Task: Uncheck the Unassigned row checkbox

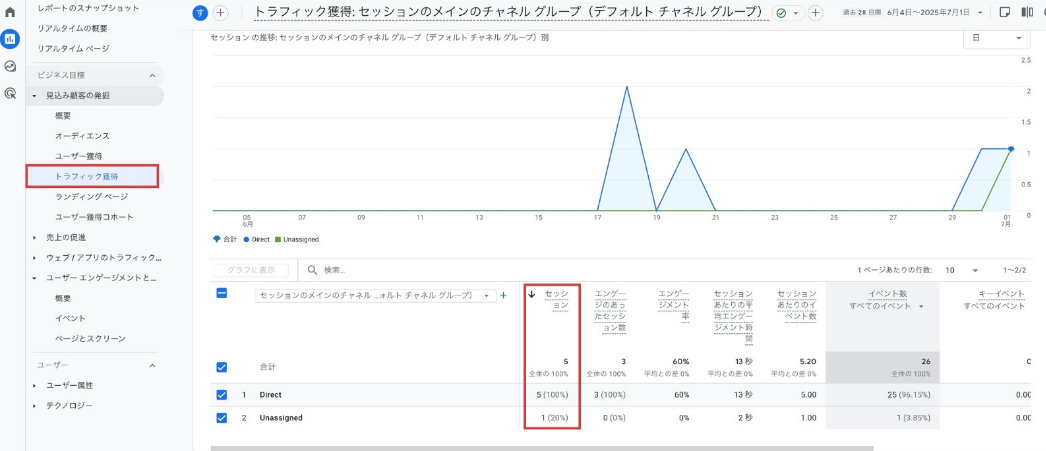Action: coord(222,418)
